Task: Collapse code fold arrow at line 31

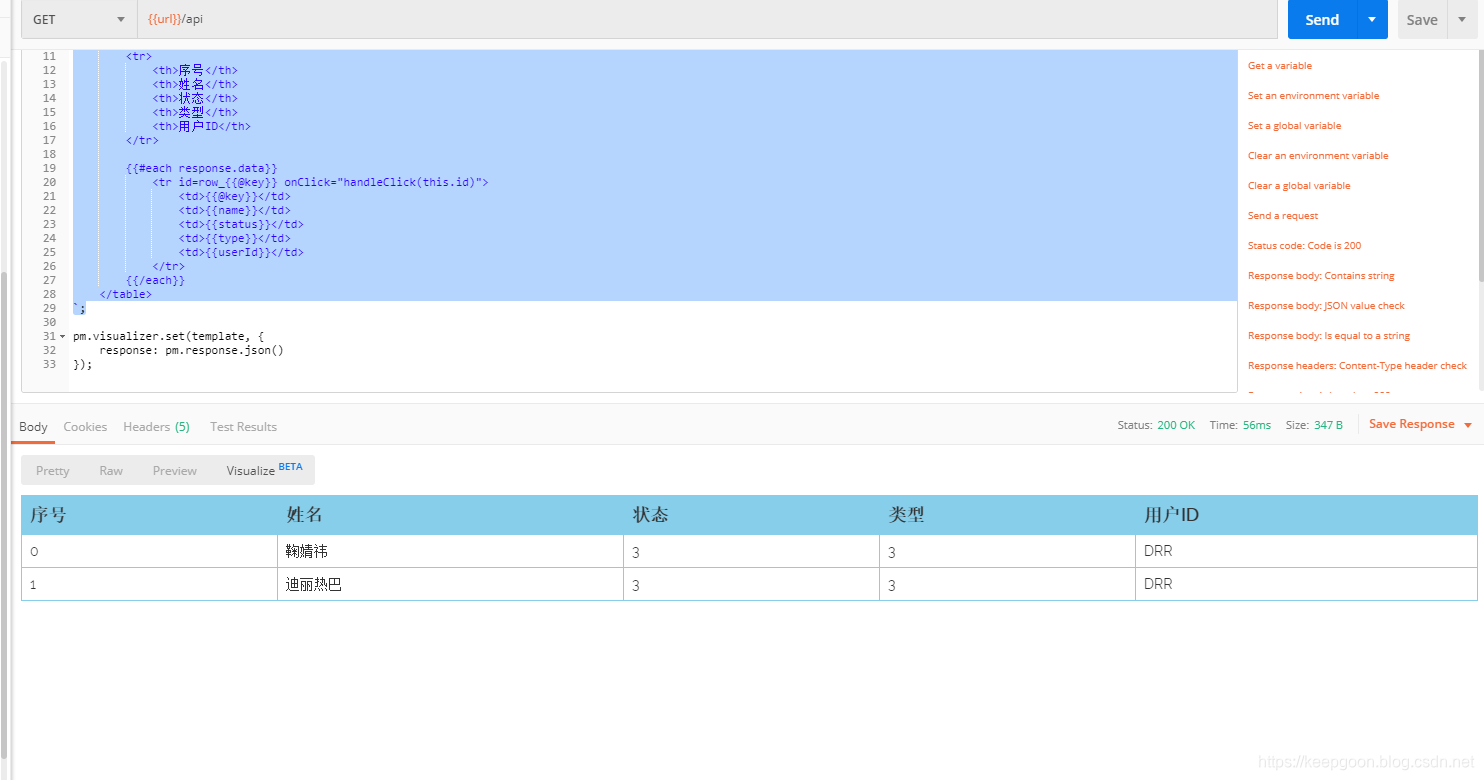Action: (62, 337)
